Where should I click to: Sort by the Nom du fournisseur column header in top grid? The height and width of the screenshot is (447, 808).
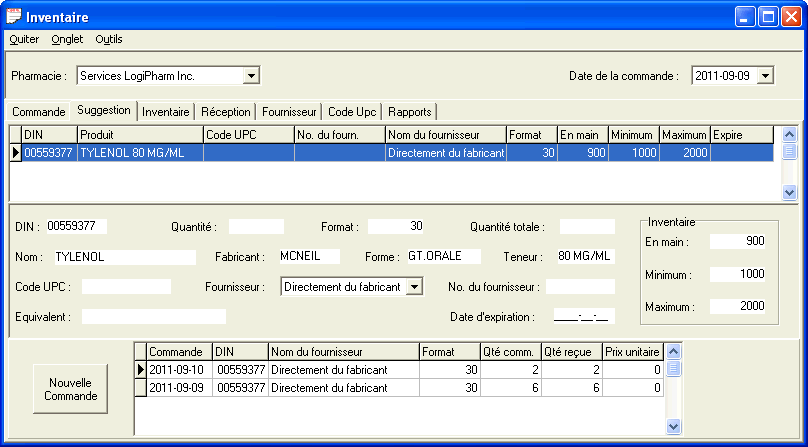tap(444, 134)
